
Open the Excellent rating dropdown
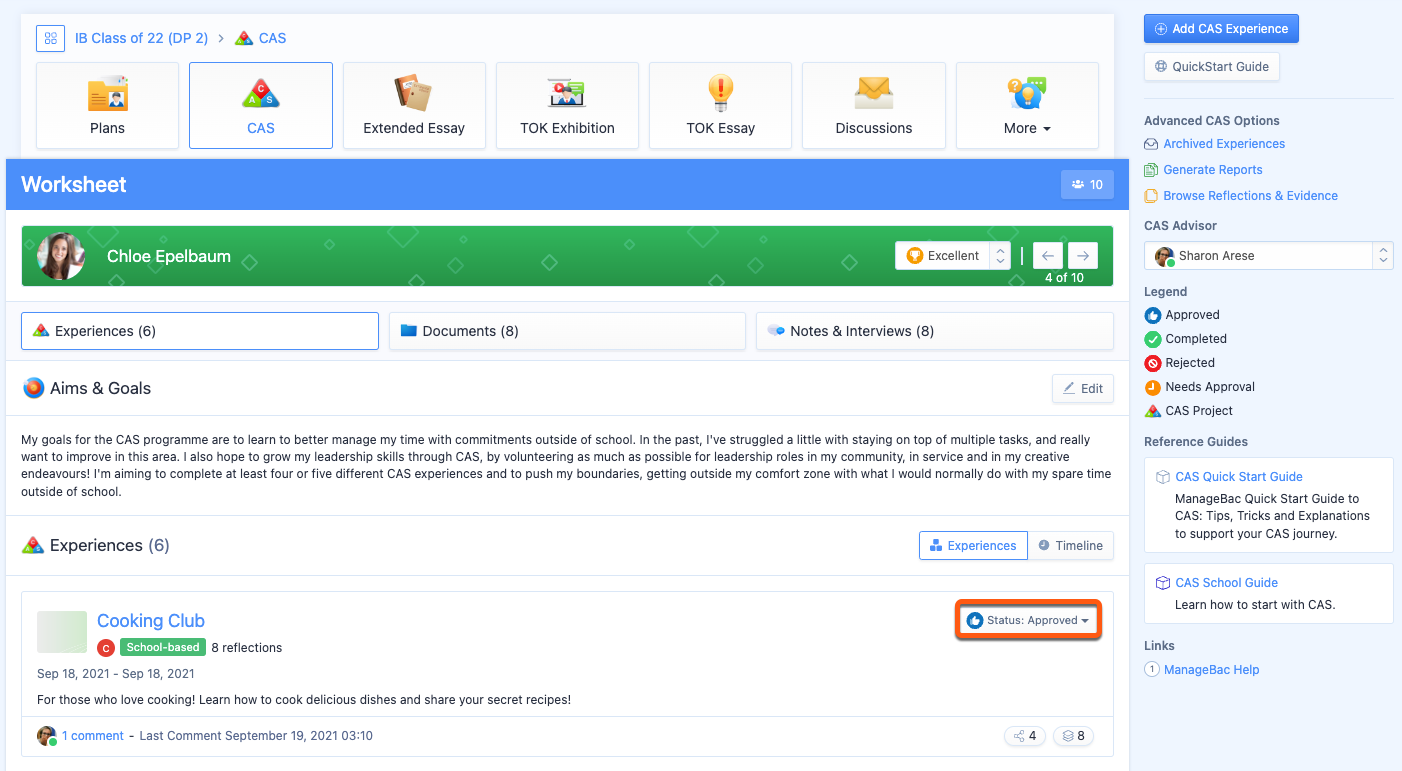[953, 256]
